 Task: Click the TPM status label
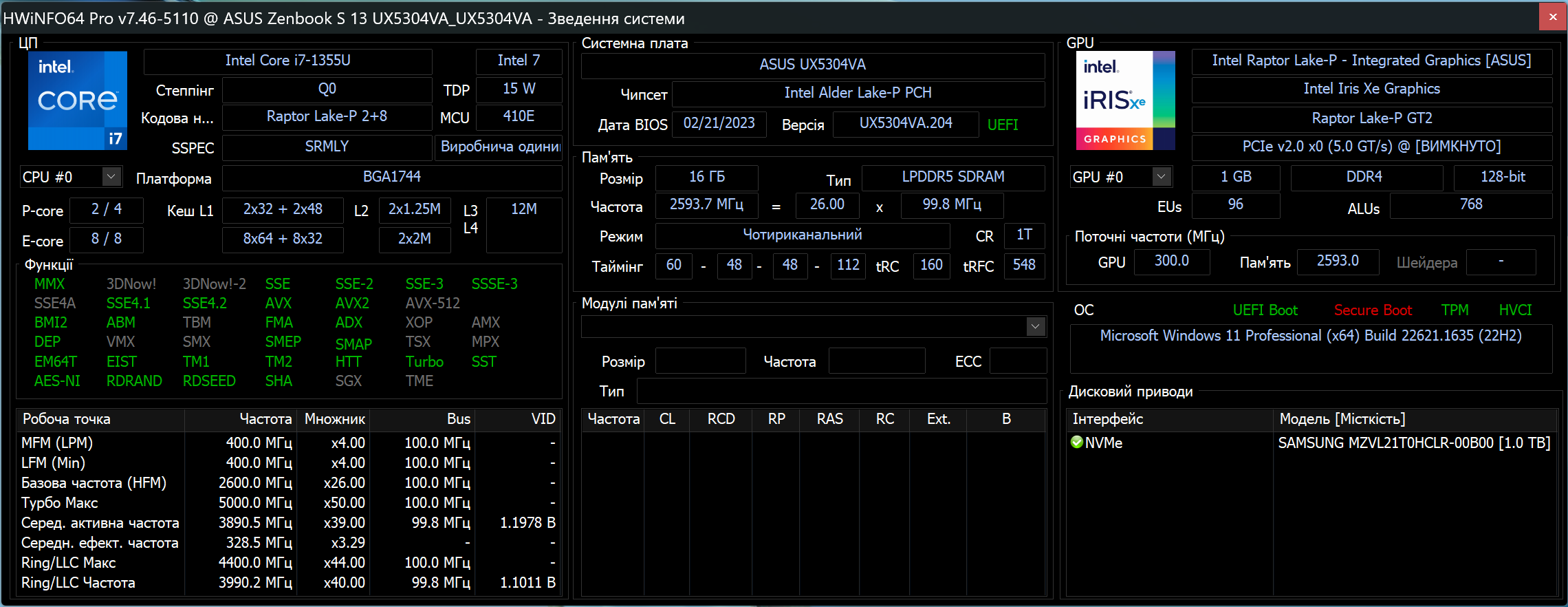[1455, 310]
